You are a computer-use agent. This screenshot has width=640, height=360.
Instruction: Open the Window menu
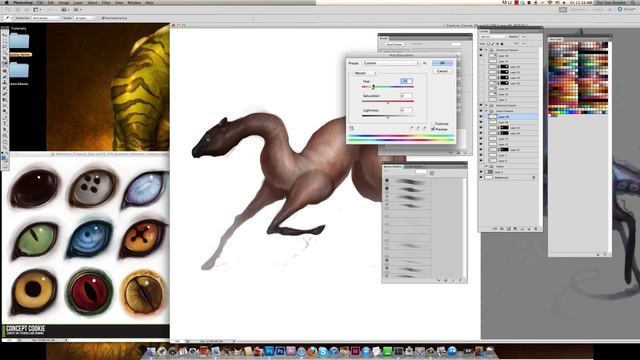coord(134,3)
